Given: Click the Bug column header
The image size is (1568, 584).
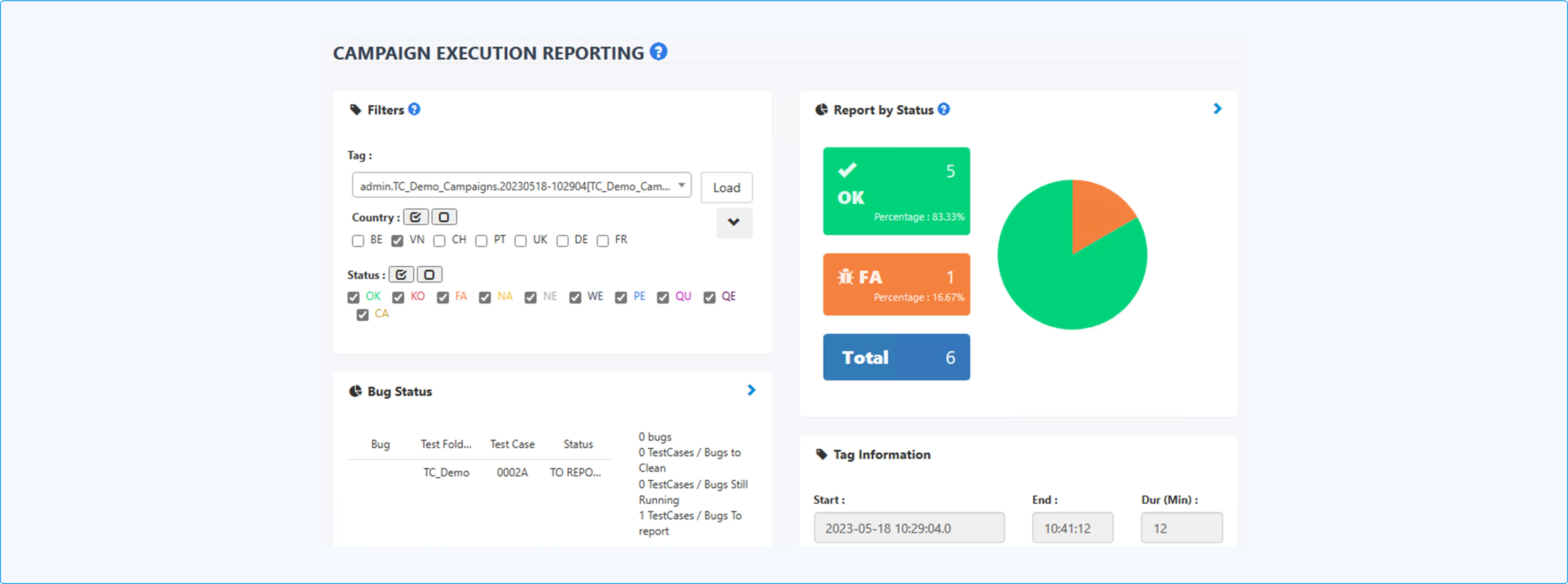Looking at the screenshot, I should (x=380, y=445).
